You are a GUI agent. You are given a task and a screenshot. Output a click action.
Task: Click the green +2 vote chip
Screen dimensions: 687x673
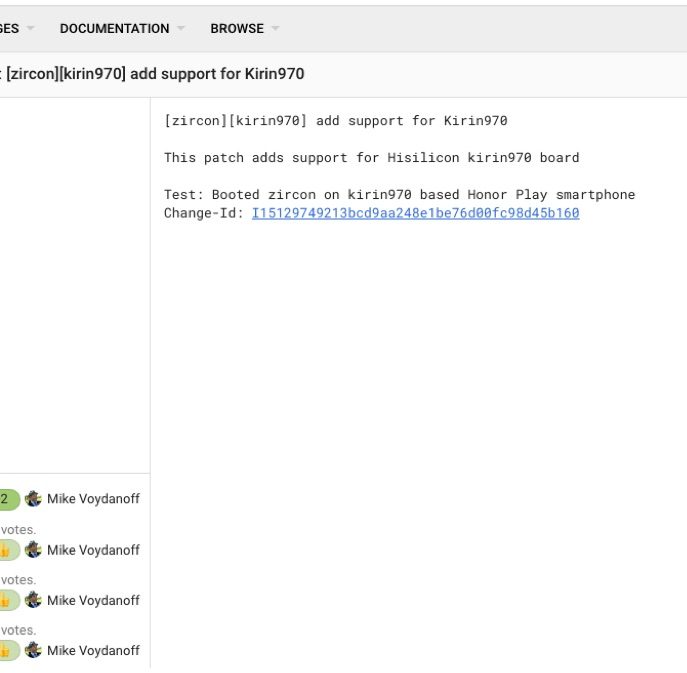tap(8, 499)
